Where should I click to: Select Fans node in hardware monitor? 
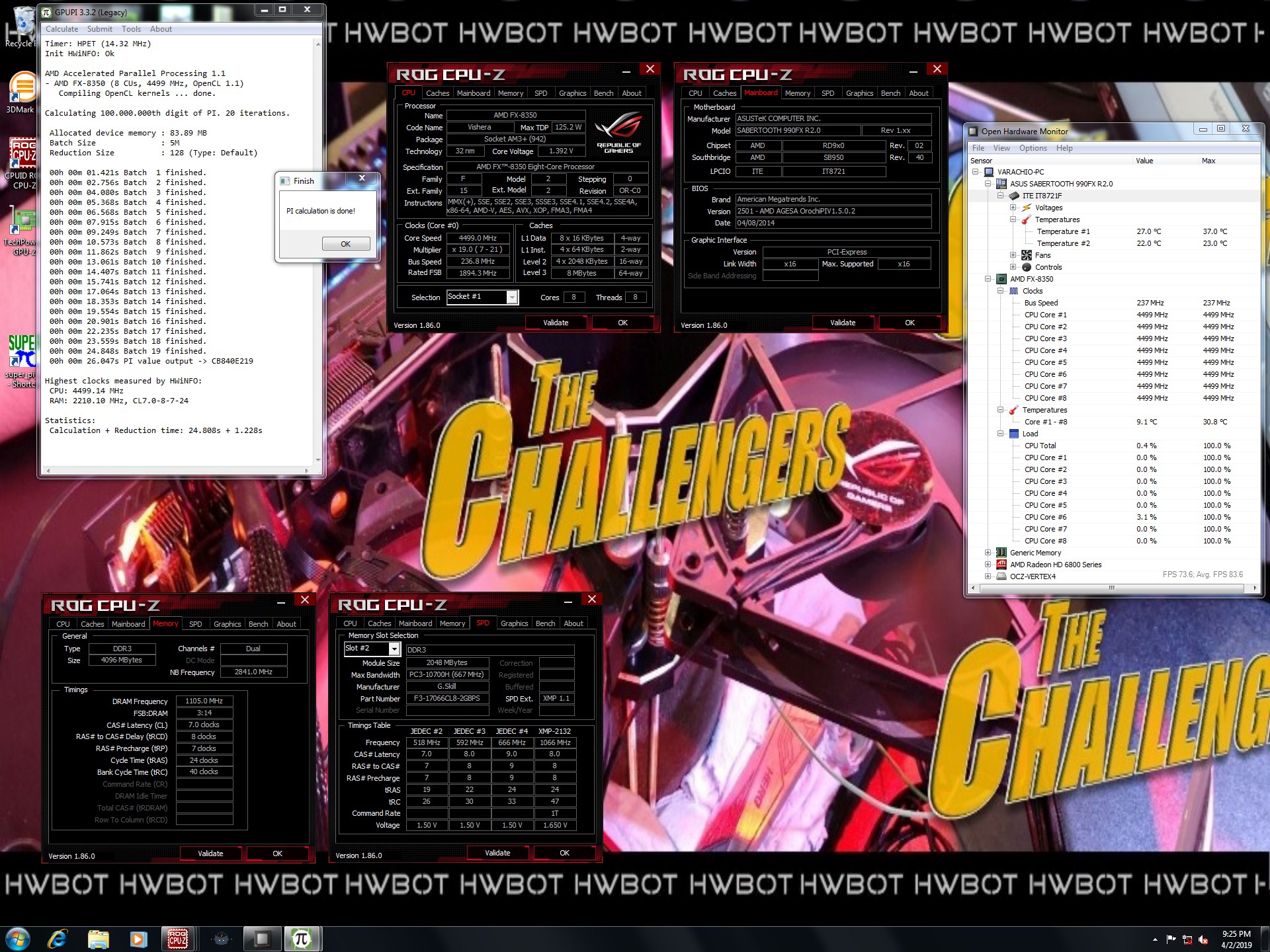[x=1042, y=255]
